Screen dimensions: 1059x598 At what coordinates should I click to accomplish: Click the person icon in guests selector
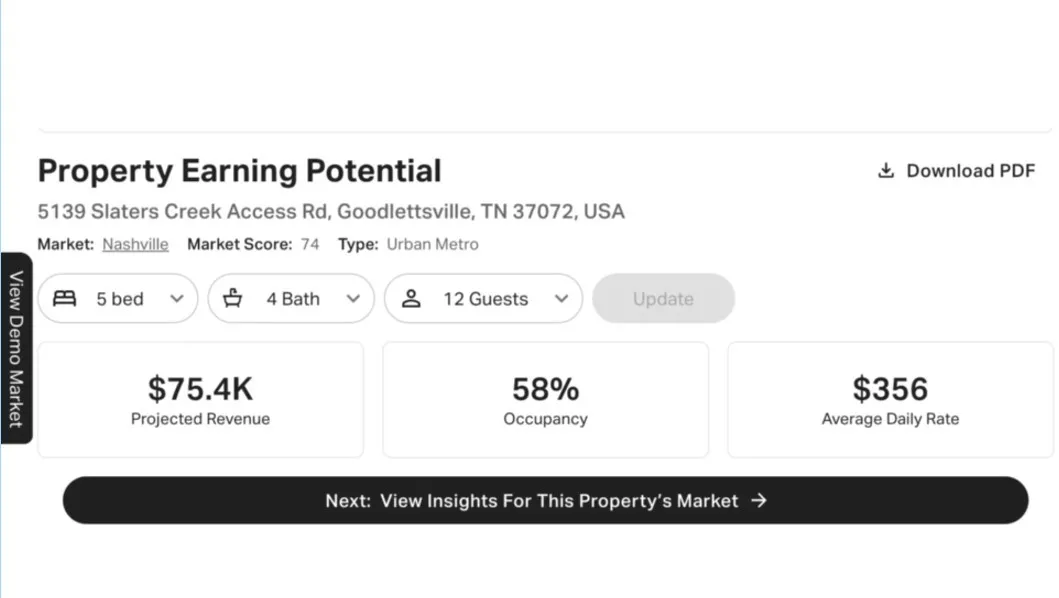(x=411, y=299)
